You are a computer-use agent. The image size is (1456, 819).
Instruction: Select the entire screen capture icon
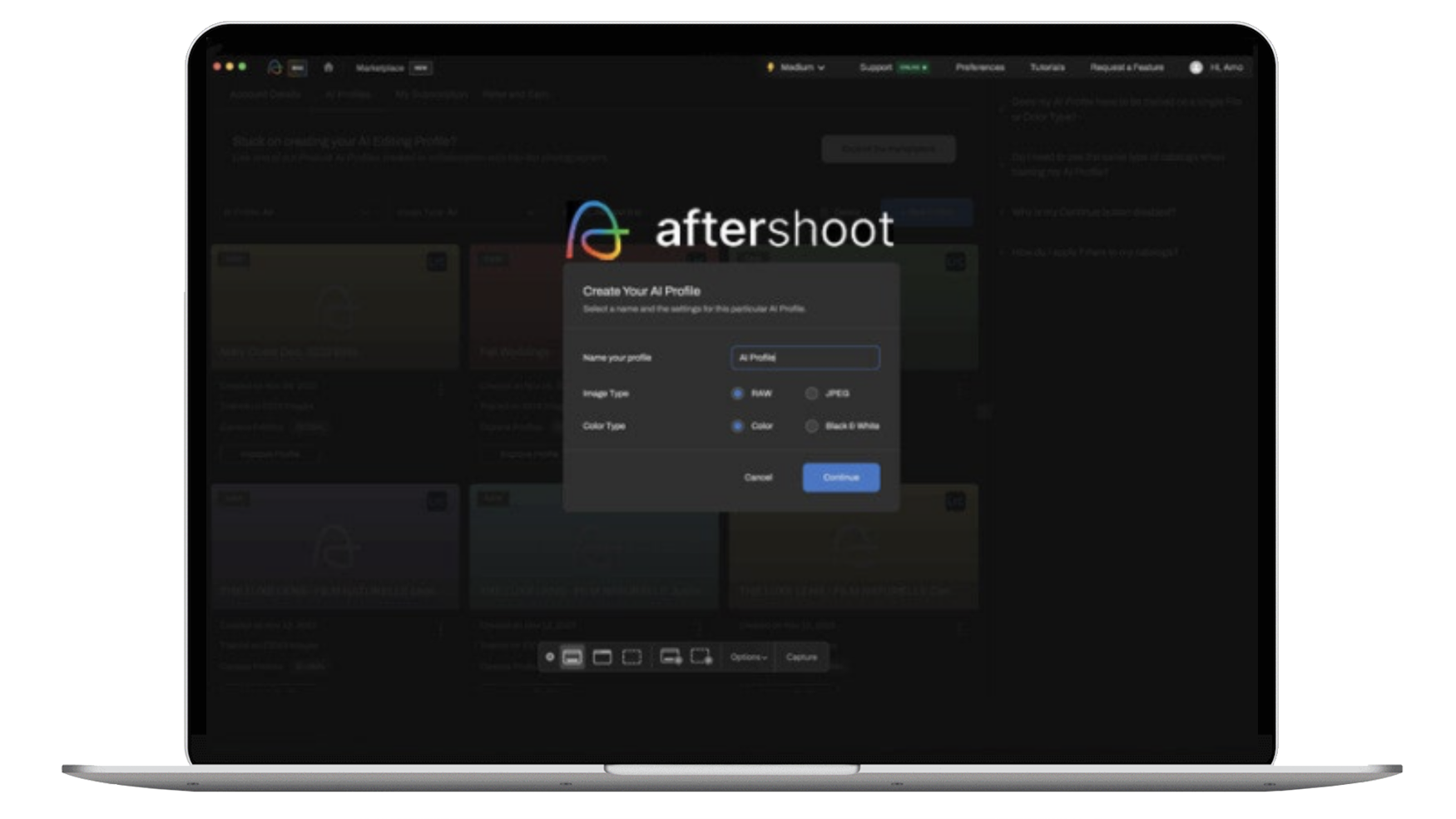(x=572, y=658)
